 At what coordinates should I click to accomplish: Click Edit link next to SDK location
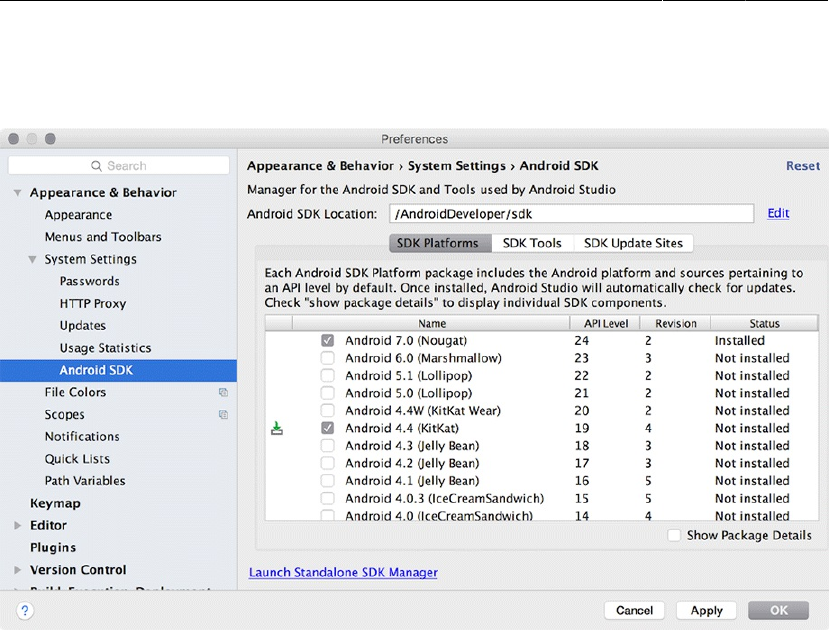pyautogui.click(x=778, y=213)
